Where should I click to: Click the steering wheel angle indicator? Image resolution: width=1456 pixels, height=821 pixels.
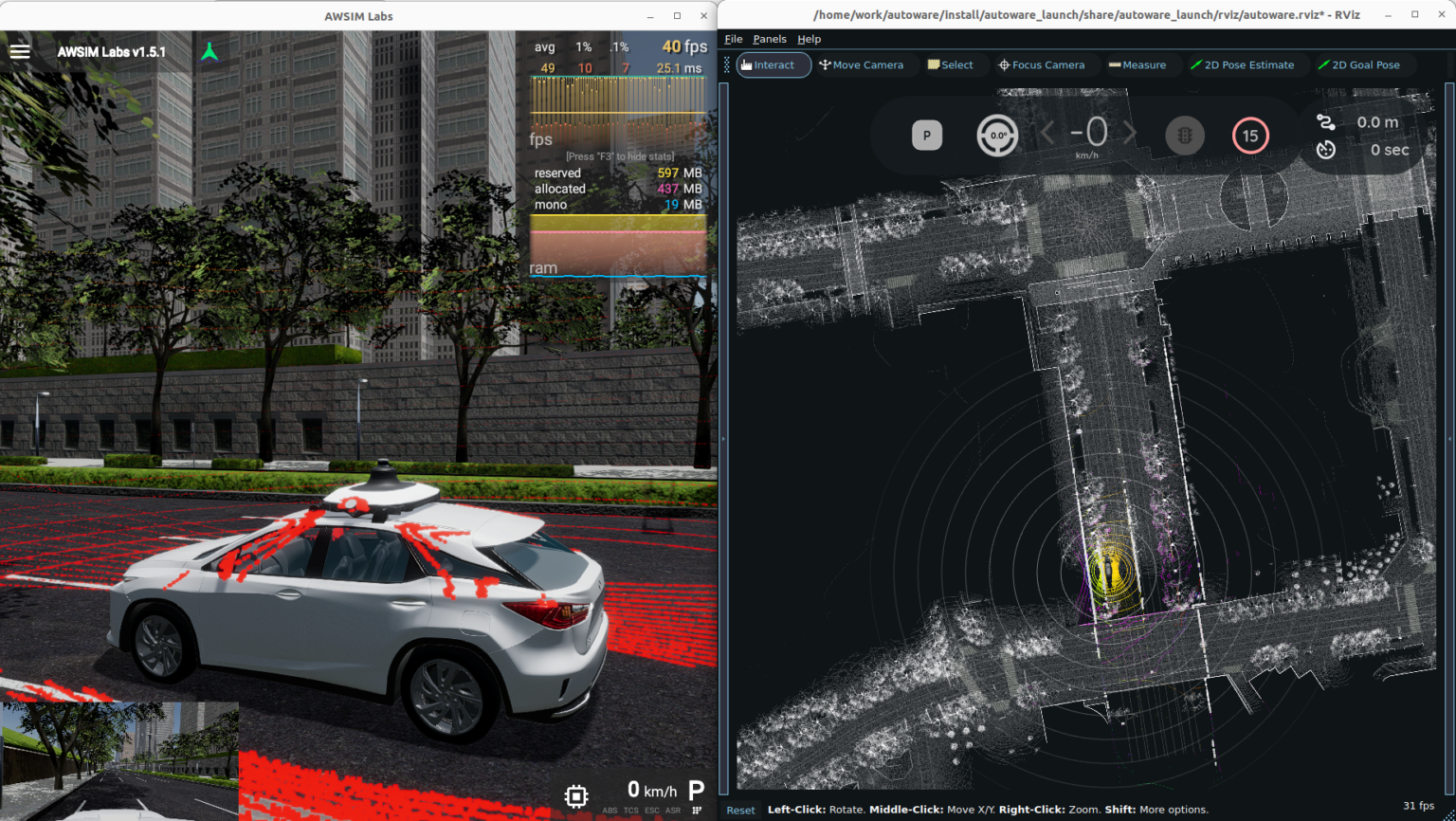(997, 136)
